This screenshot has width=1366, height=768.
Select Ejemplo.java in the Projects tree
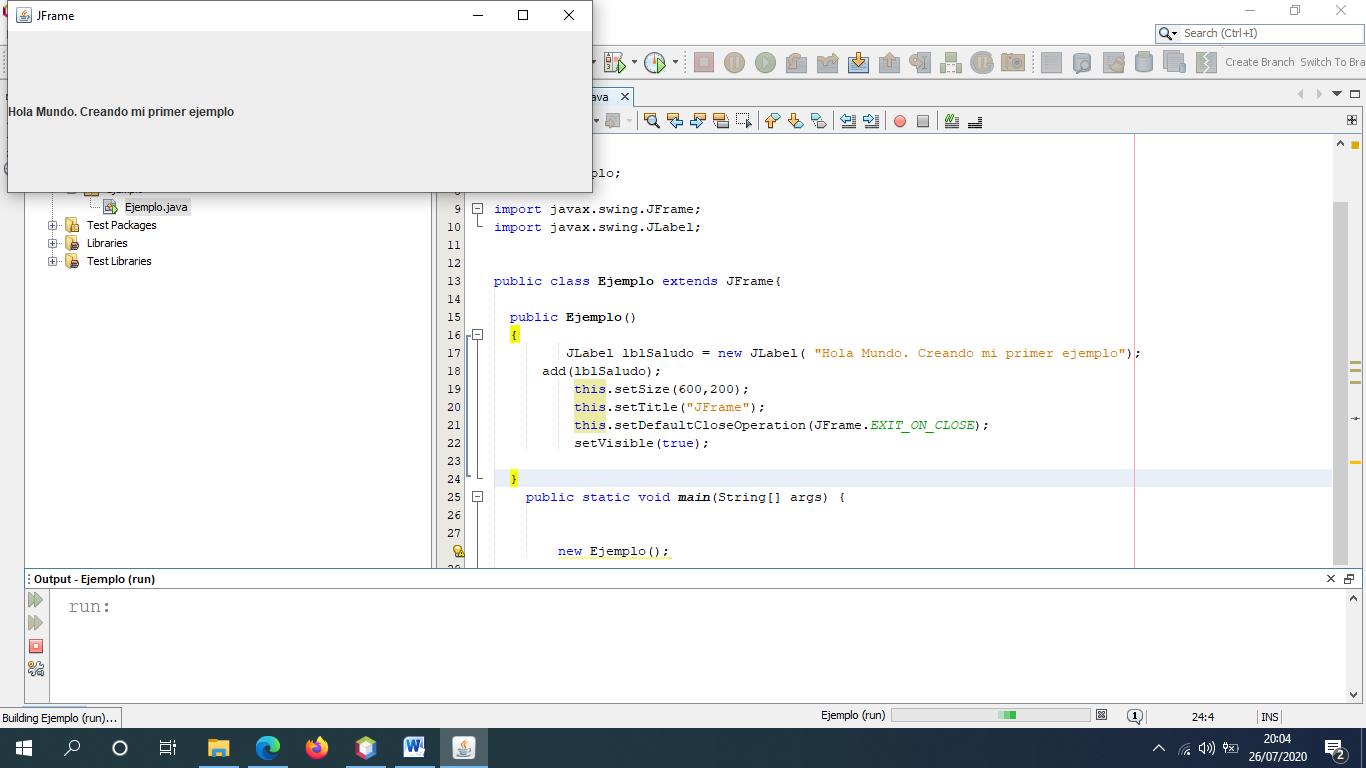click(x=155, y=207)
